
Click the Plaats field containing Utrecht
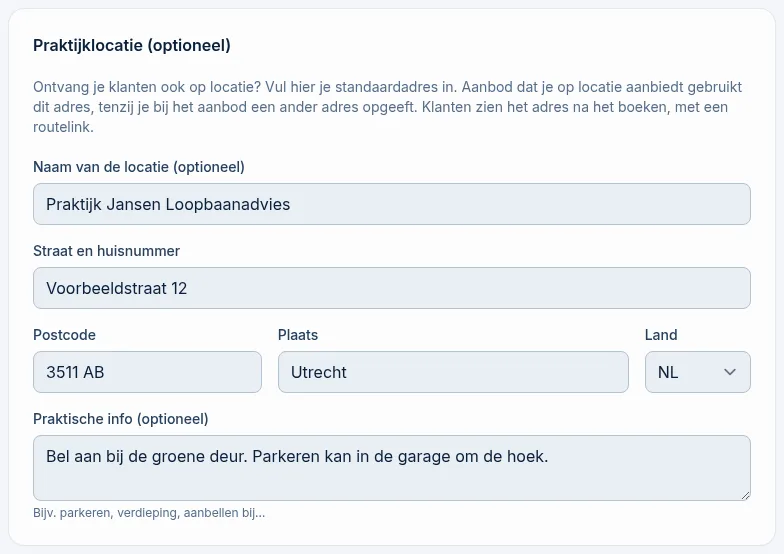(x=453, y=372)
